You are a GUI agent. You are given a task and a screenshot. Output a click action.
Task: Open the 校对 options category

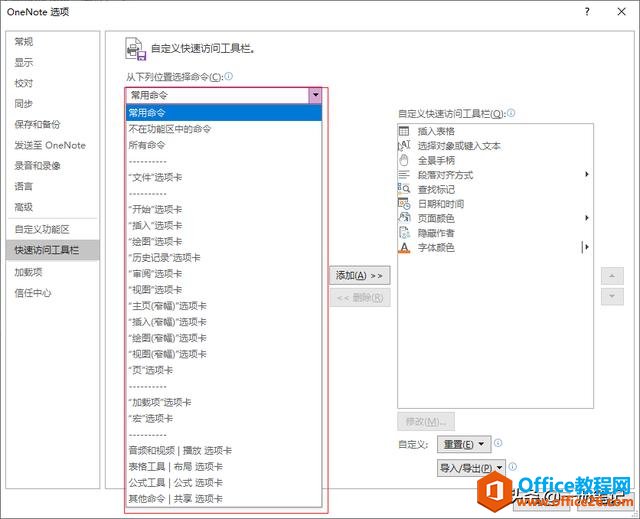coord(53,83)
